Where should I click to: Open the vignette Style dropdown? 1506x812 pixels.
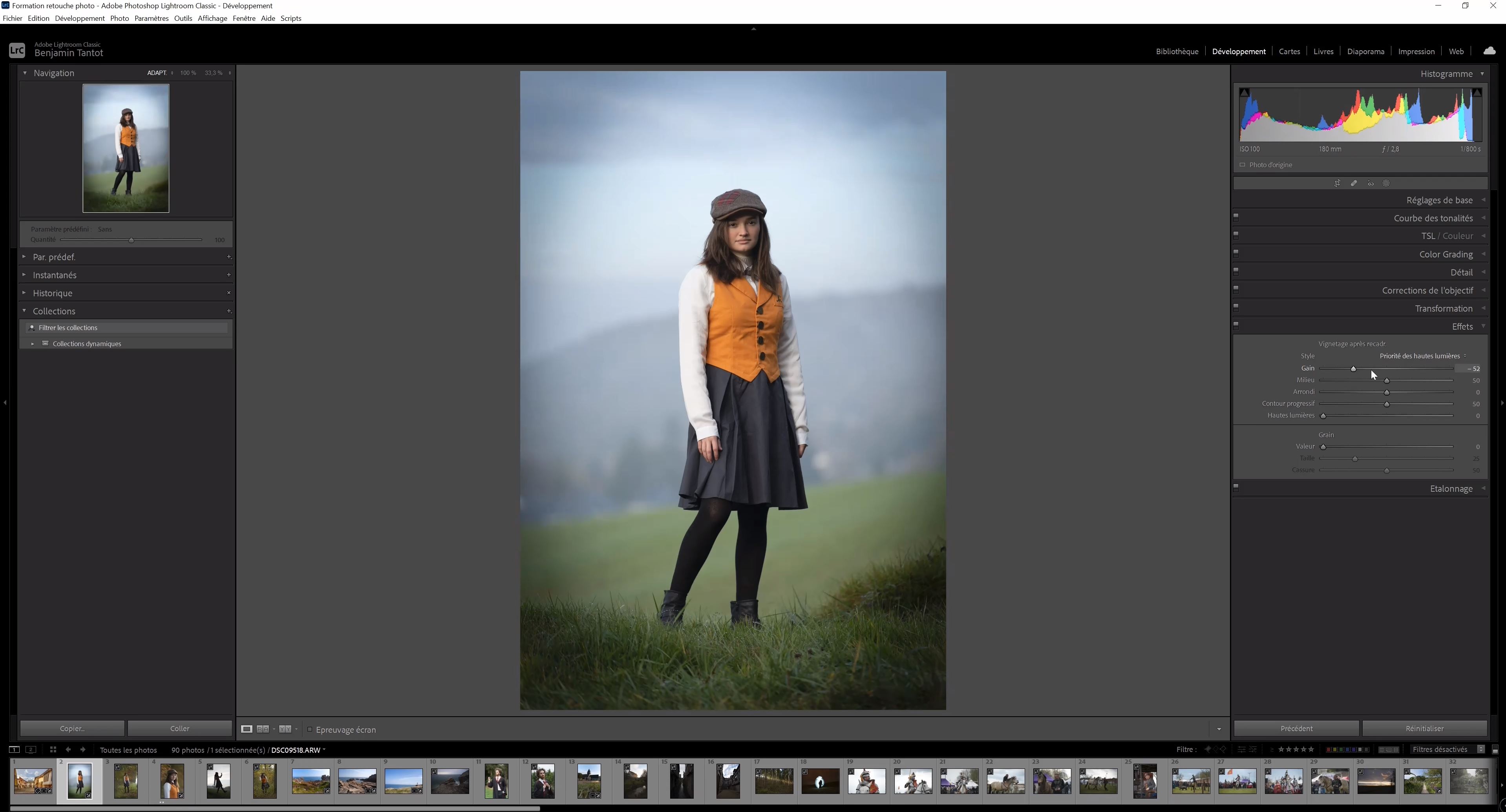[1422, 356]
